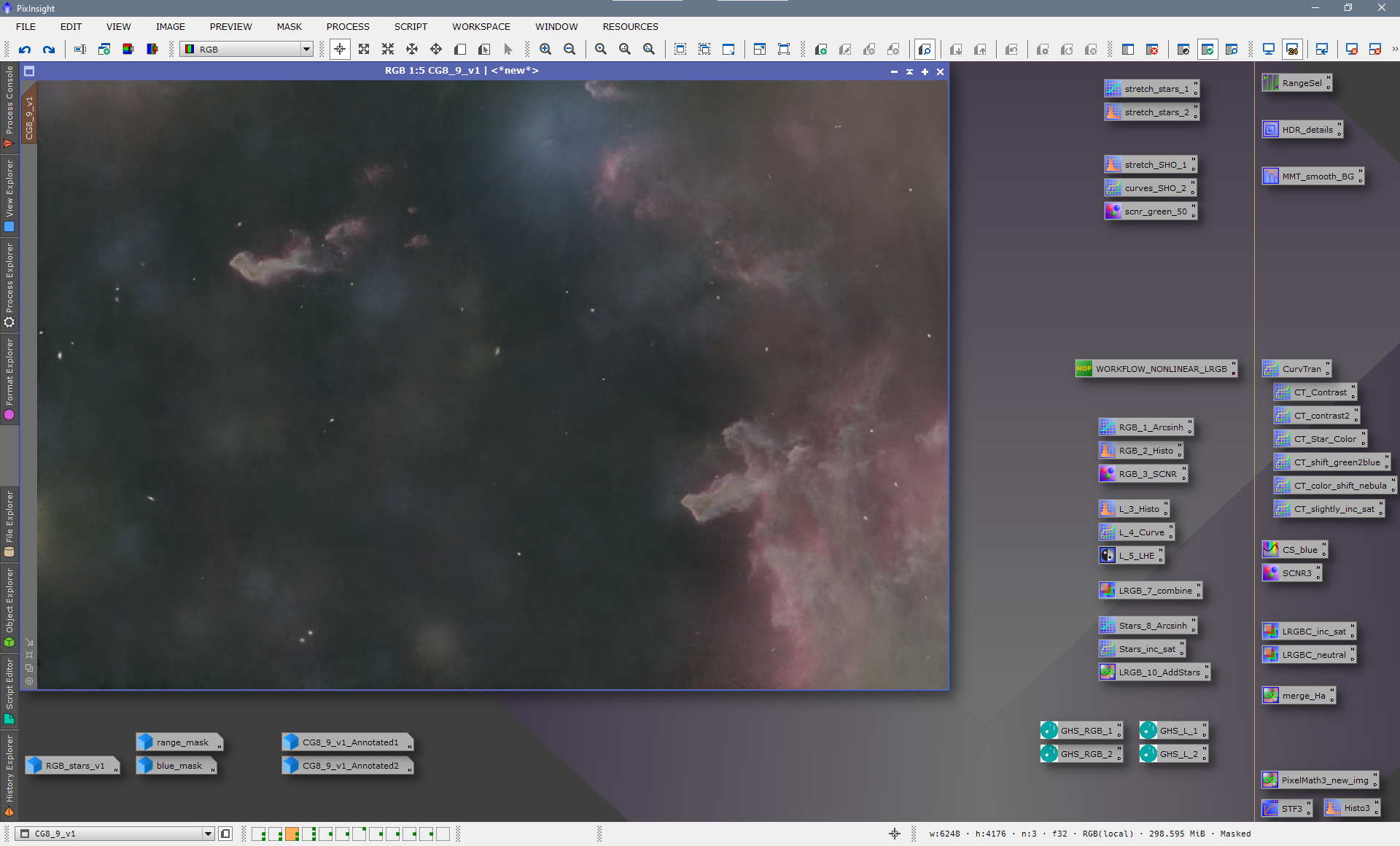Open the WORKFLOW_NONLINEAR_LRGB icon
Screen dimensions: 1400x846
1156,369
